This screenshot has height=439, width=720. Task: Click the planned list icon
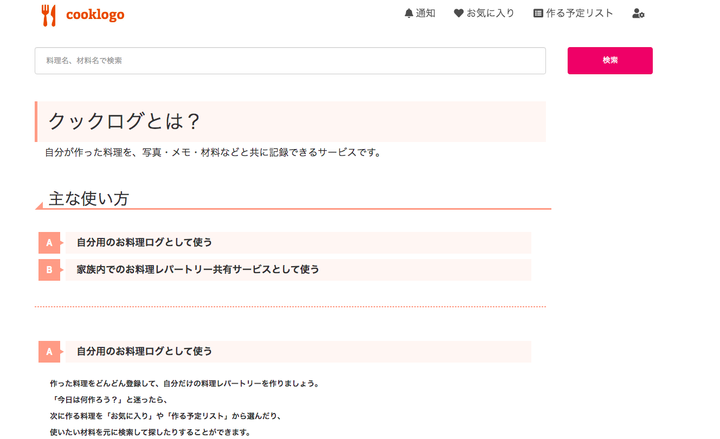[x=538, y=14]
